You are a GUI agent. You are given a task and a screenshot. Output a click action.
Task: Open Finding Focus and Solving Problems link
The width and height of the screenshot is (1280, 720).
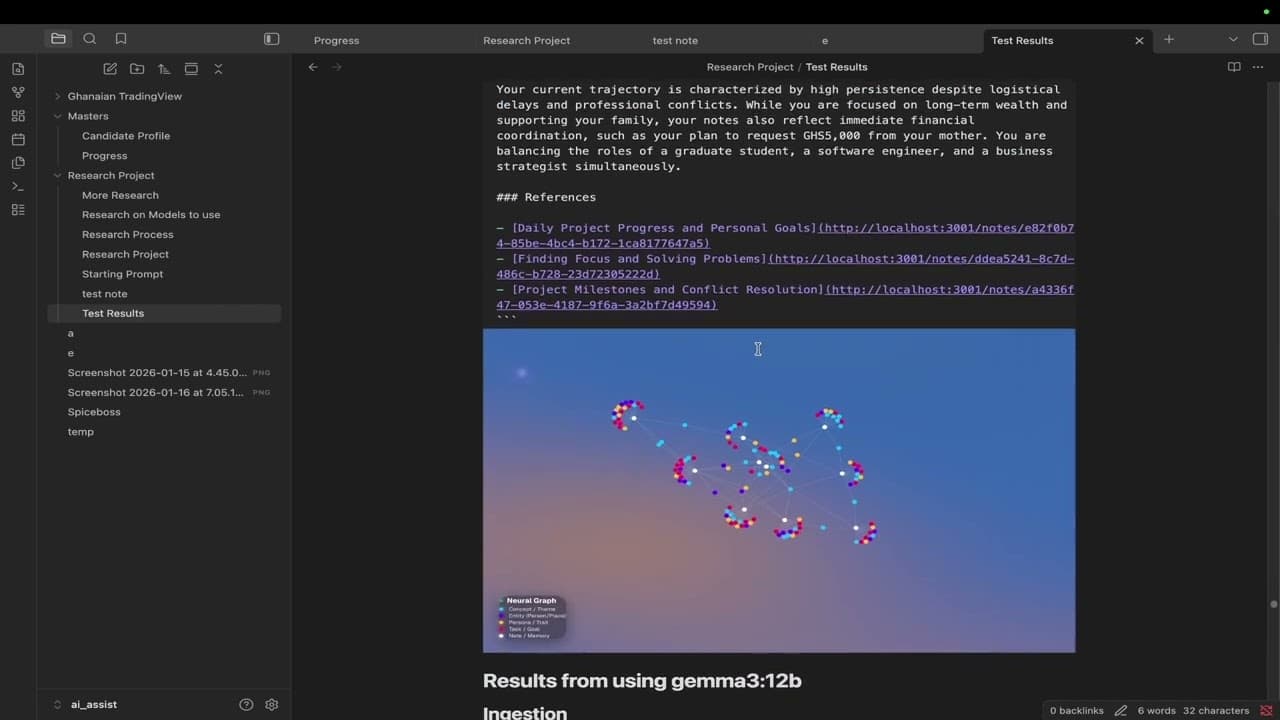785,266
